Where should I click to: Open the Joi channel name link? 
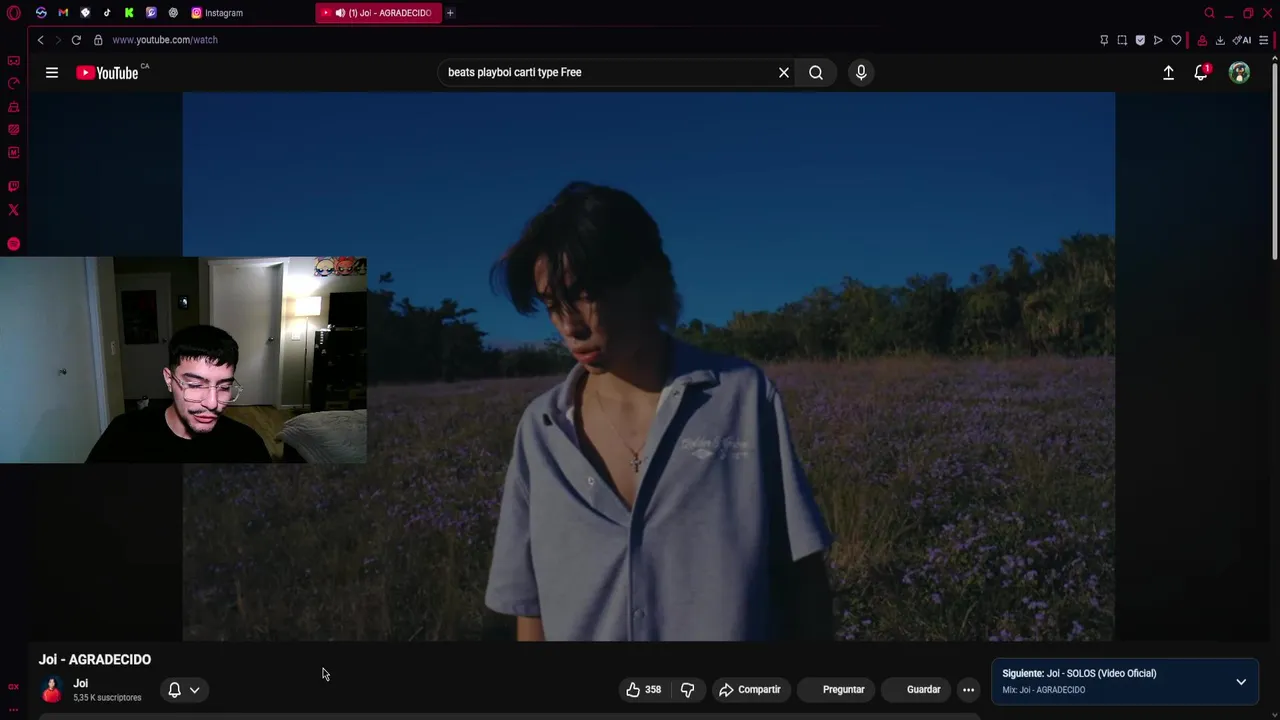point(80,683)
